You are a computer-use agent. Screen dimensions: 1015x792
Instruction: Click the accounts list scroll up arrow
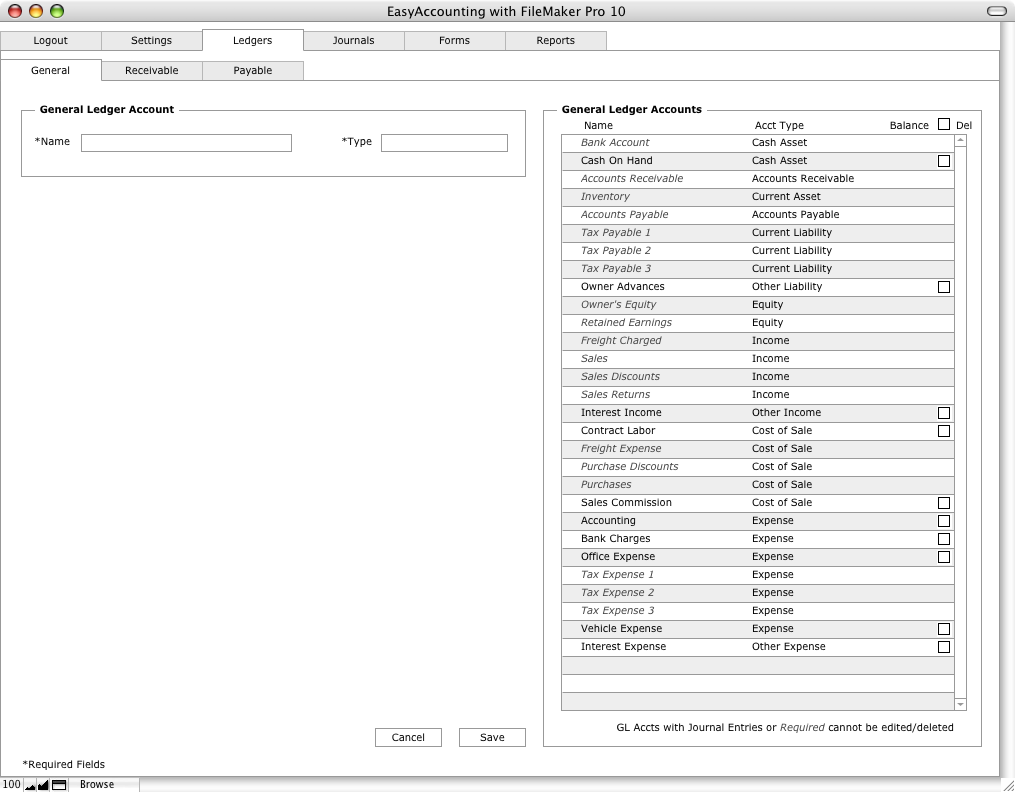click(961, 140)
